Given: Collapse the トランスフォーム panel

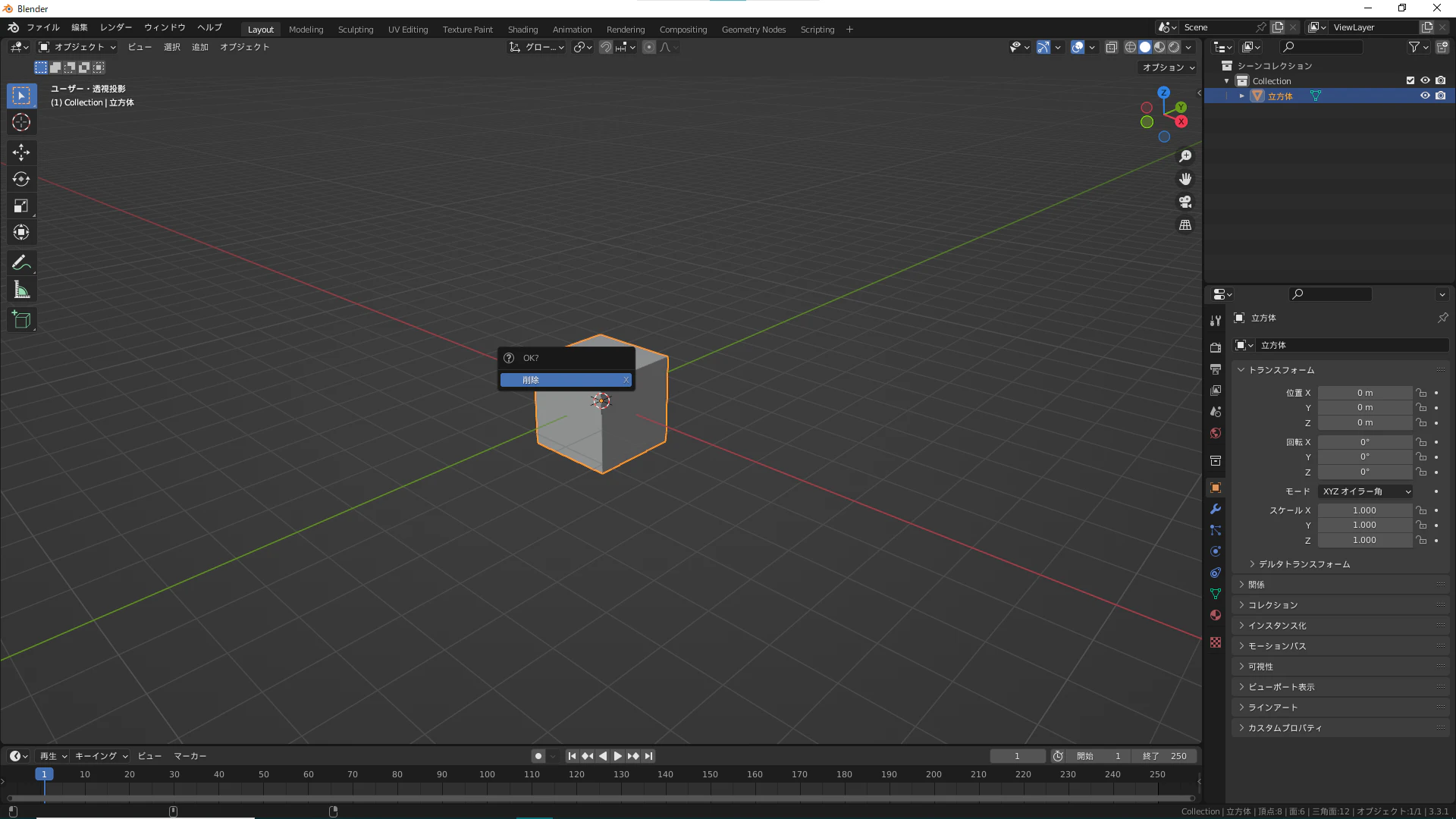Looking at the screenshot, I should [x=1276, y=370].
